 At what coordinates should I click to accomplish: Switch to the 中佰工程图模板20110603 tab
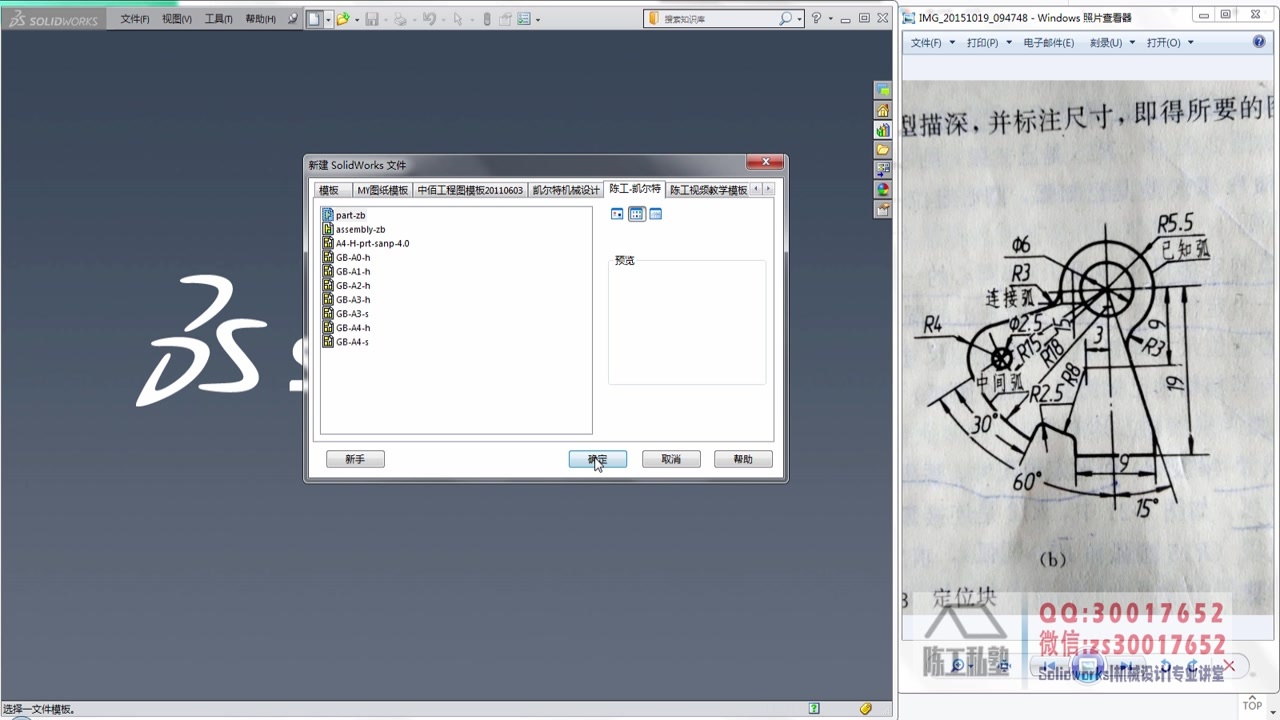[470, 190]
